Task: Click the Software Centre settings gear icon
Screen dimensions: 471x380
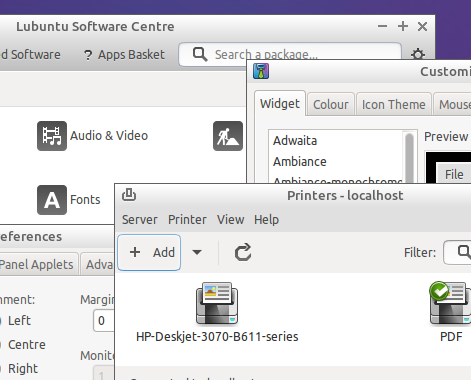Action: coord(418,54)
